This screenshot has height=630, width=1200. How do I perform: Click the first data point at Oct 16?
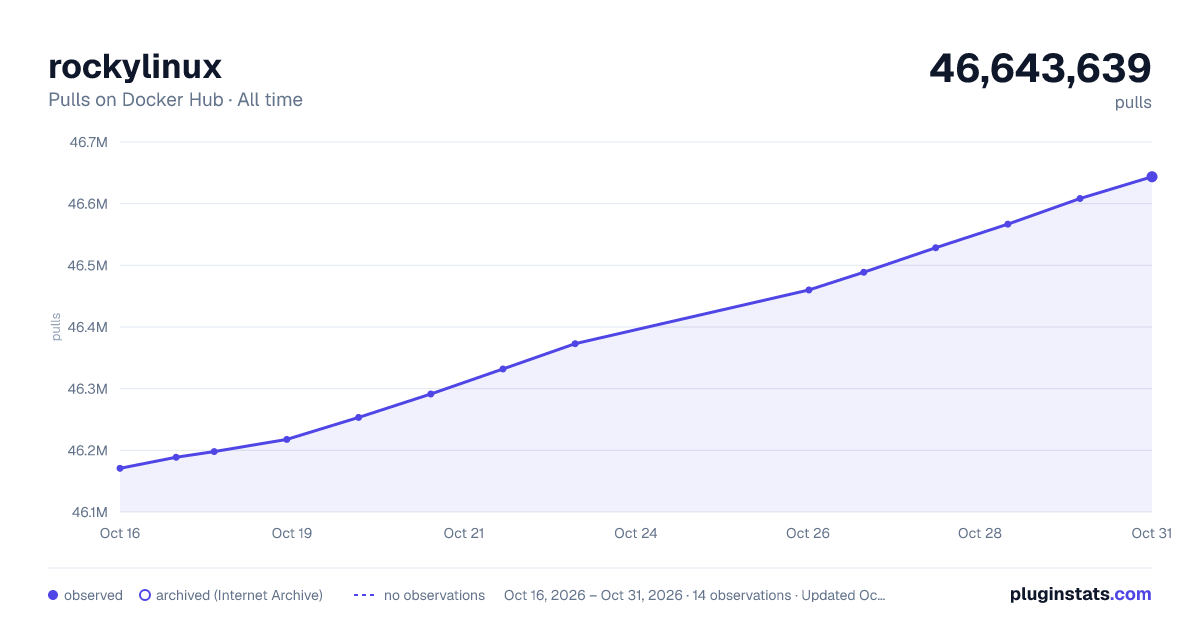pos(120,468)
